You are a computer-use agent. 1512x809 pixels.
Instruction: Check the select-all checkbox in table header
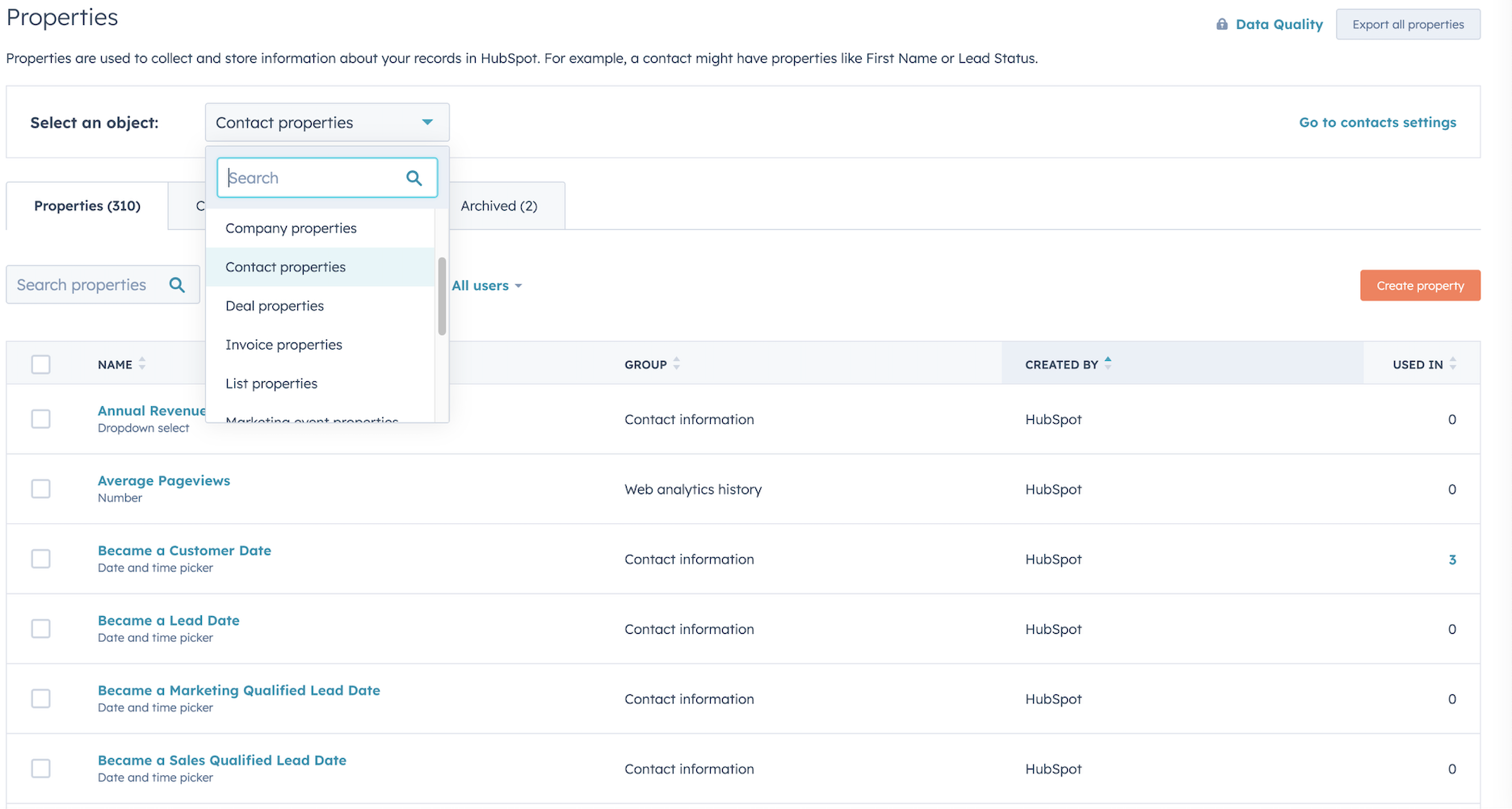40,364
